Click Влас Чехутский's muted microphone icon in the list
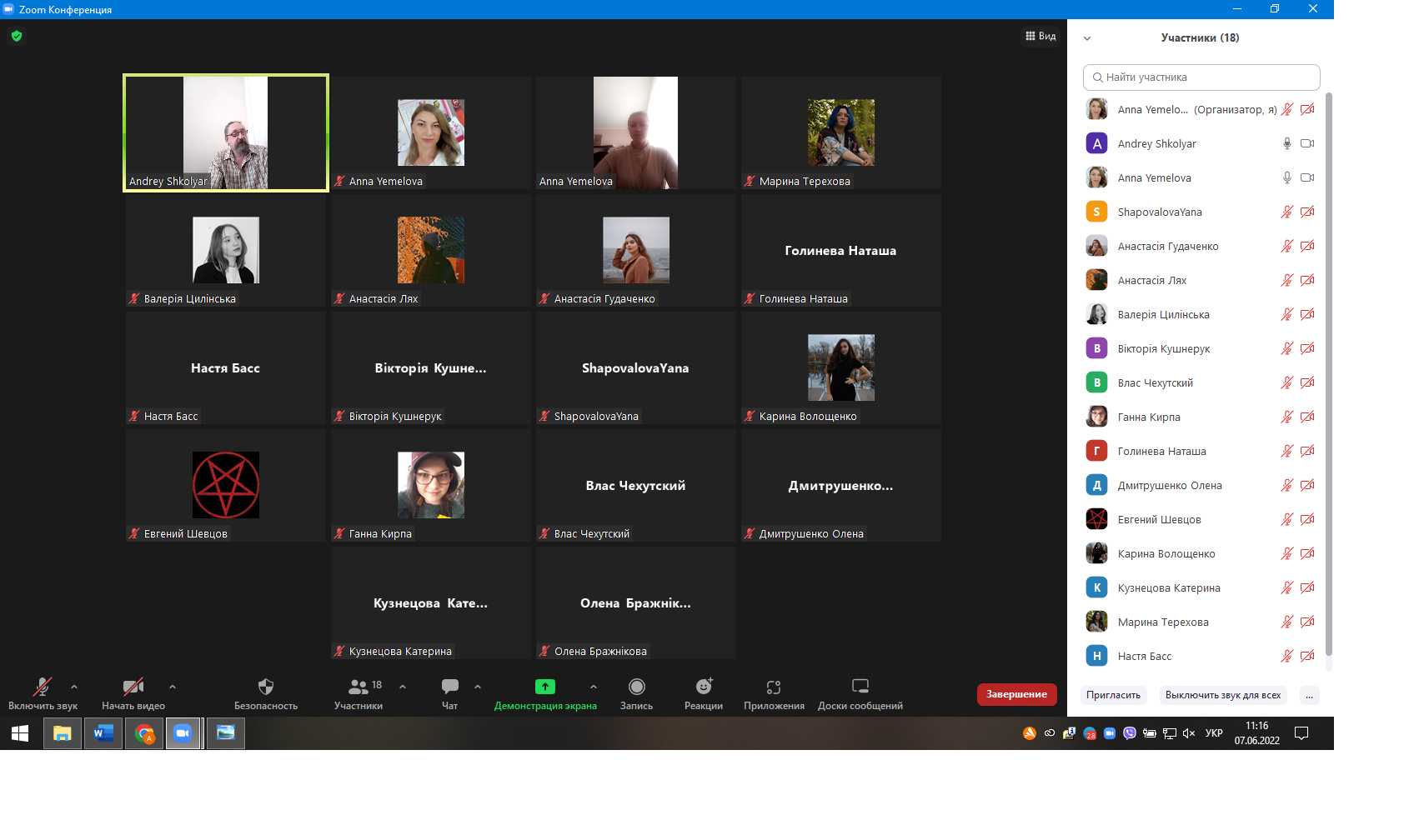This screenshot has height=840, width=1409. coord(1287,382)
